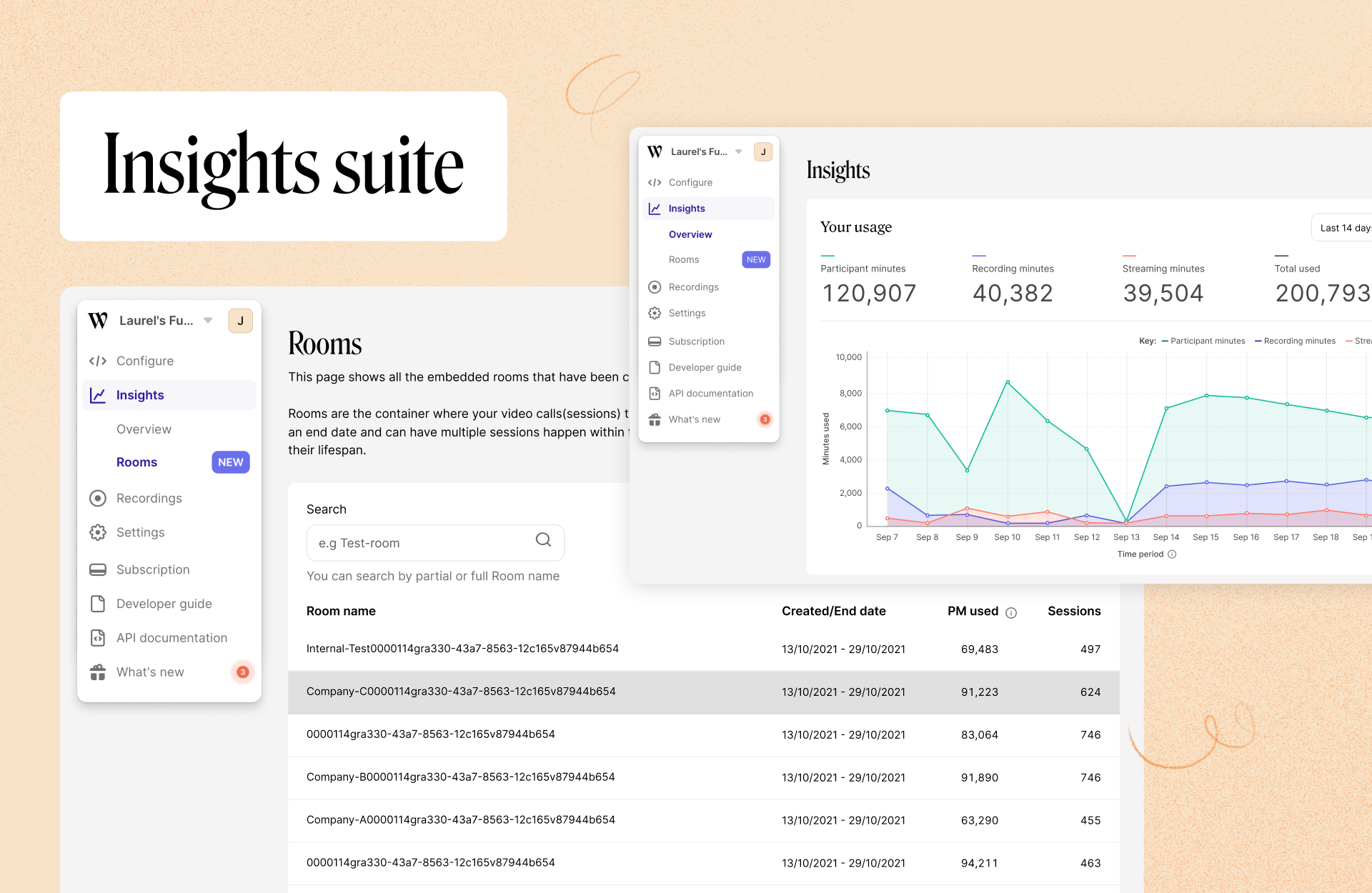This screenshot has width=1372, height=893.
Task: Click the PM used info icon
Action: [1011, 612]
